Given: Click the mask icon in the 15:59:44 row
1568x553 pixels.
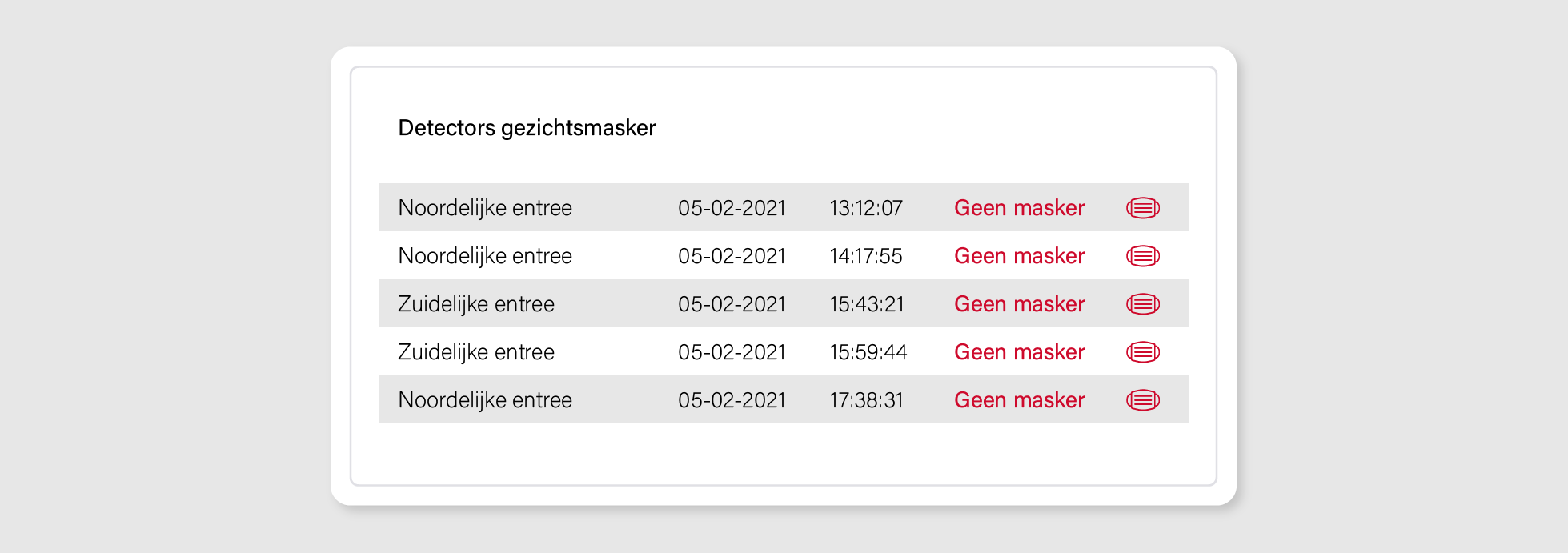Looking at the screenshot, I should [1143, 352].
